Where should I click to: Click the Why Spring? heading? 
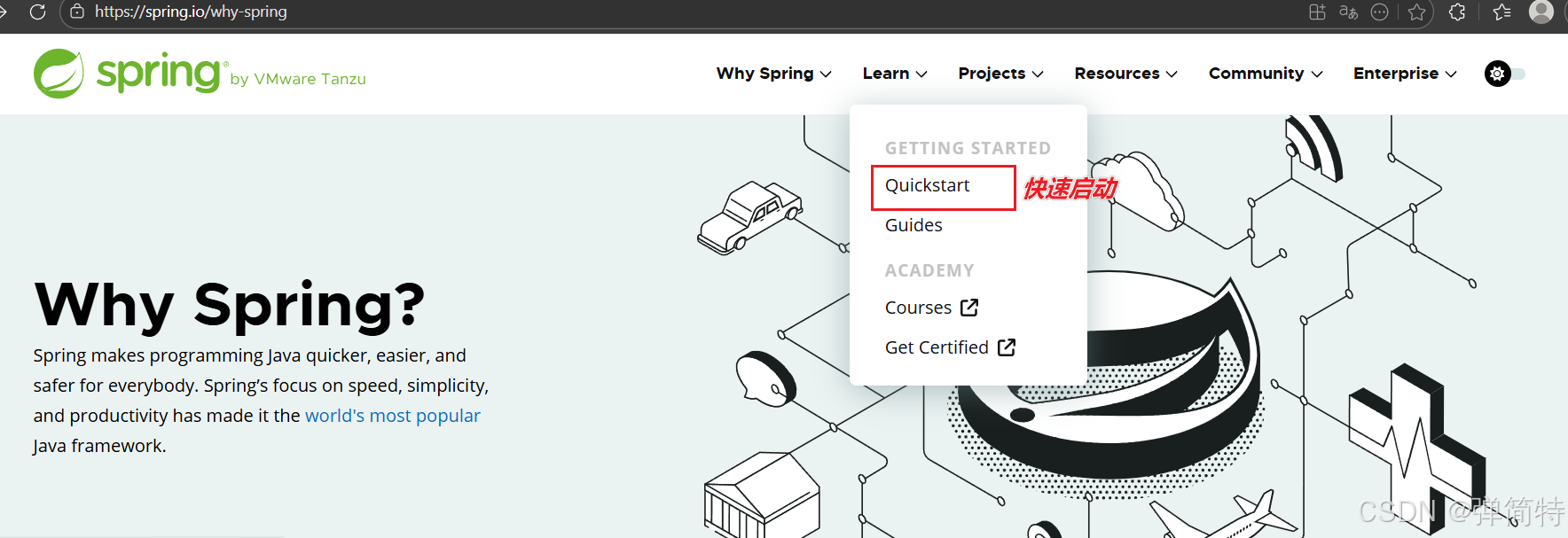230,304
